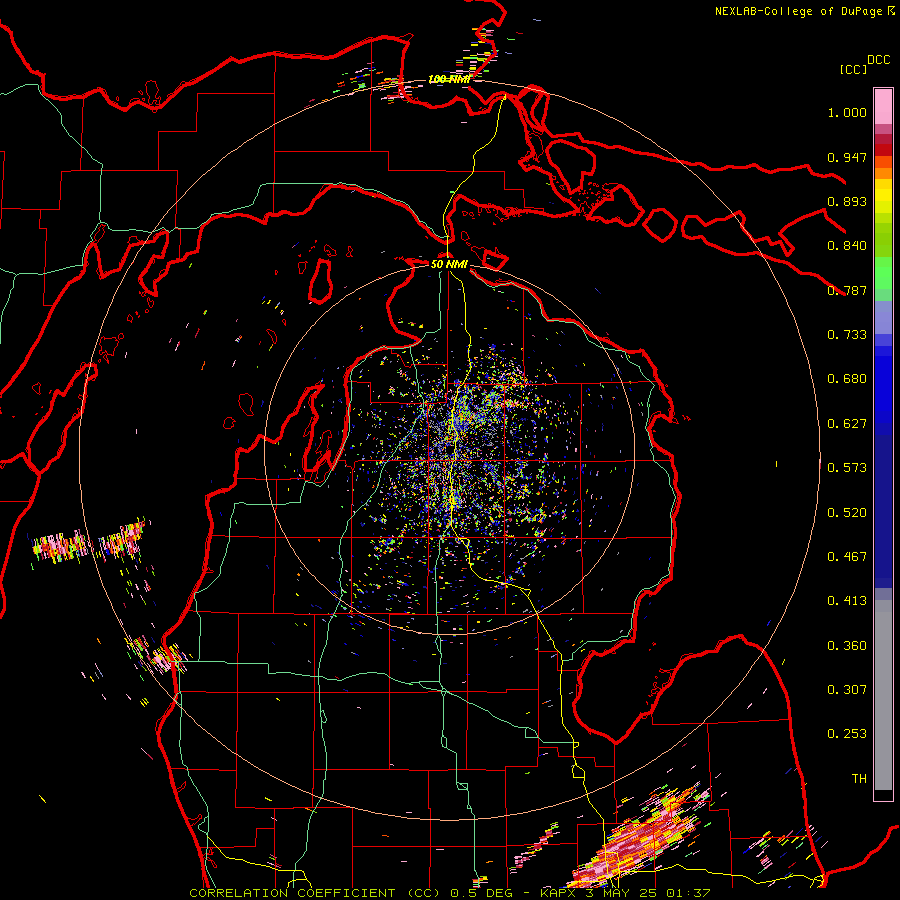This screenshot has height=900, width=900.
Task: Click the NEXLAB-College of DuPage credit text
Action: (x=804, y=11)
